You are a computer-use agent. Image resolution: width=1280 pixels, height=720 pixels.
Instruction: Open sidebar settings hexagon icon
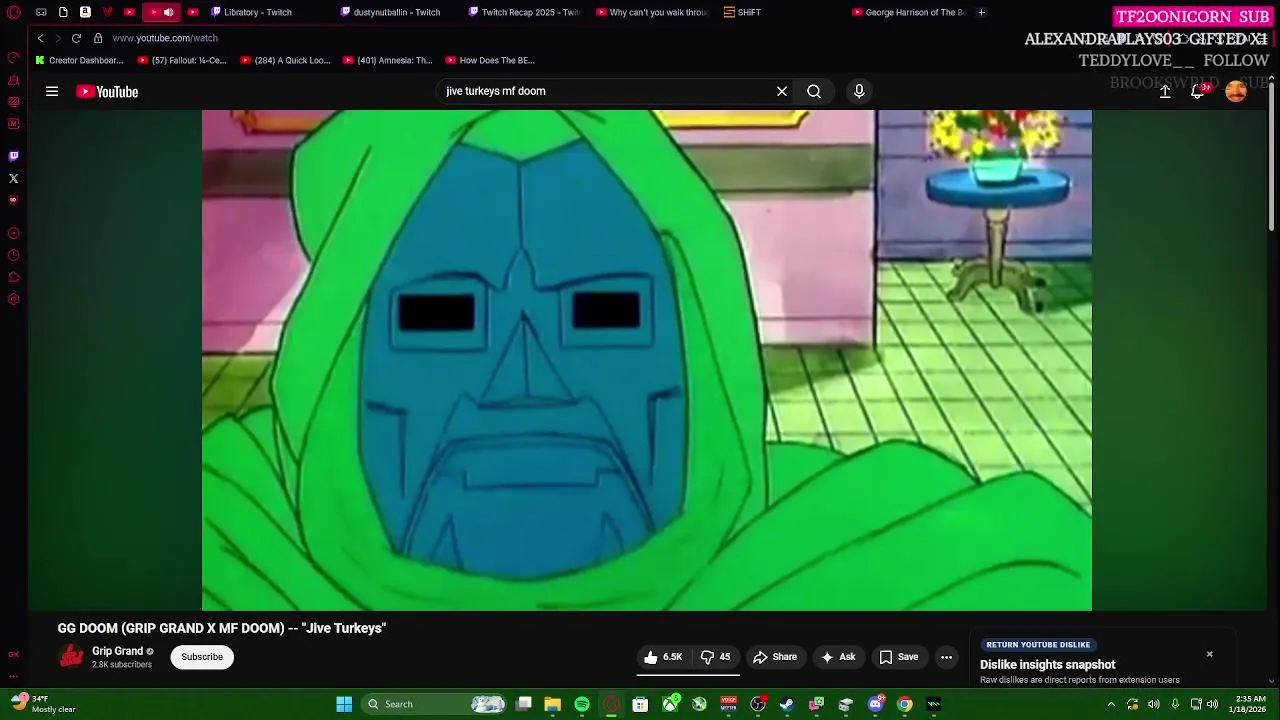tap(13, 299)
